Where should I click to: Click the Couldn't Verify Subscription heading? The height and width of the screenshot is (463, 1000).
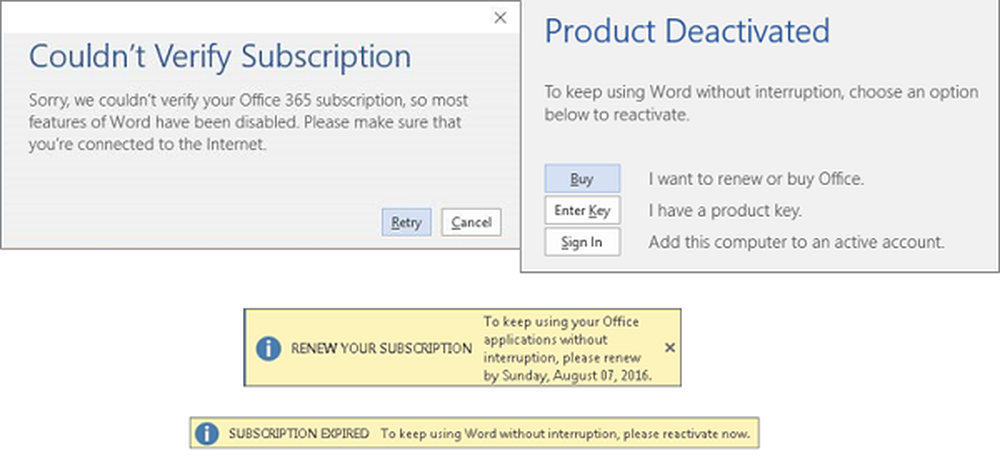pos(220,57)
